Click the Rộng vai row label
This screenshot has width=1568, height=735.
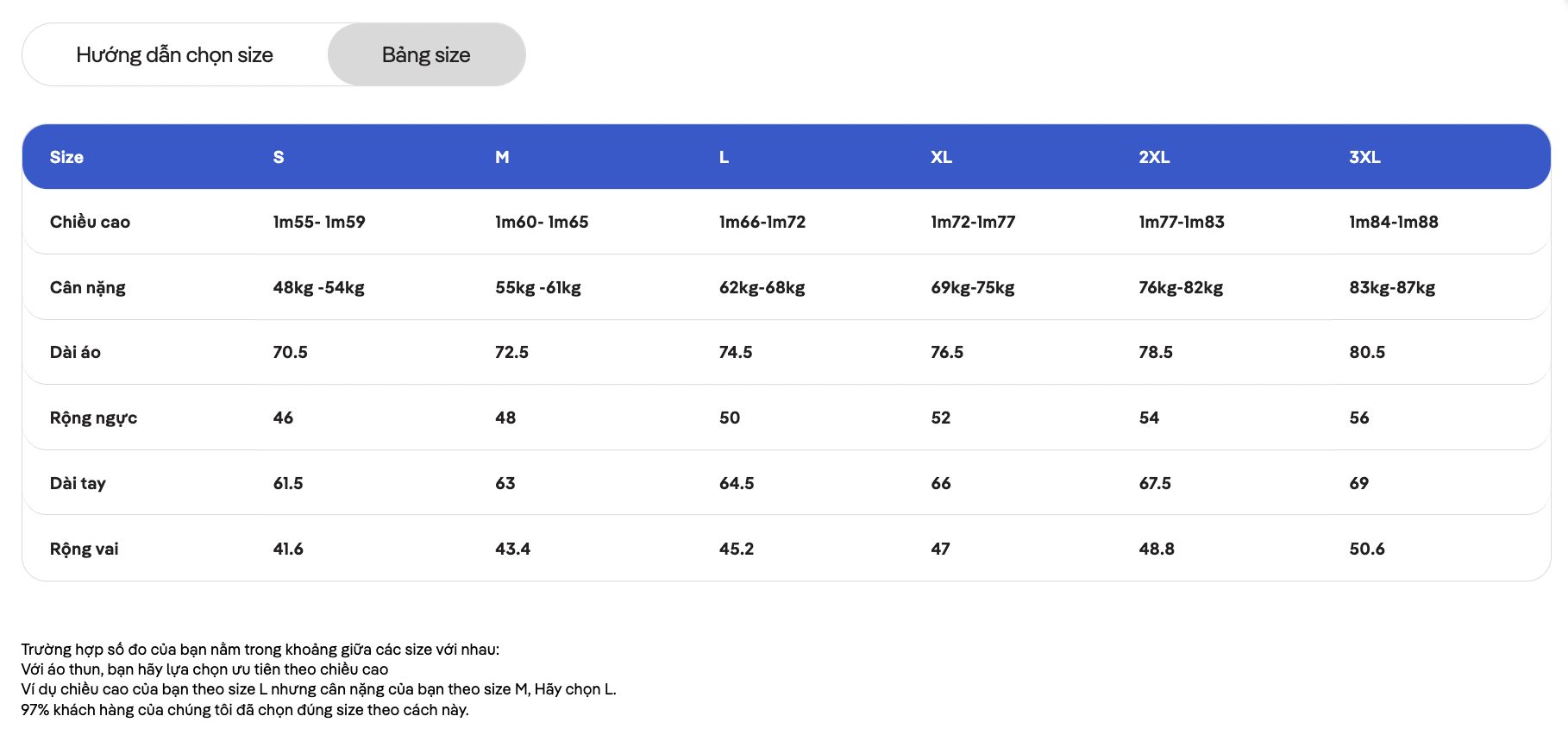coord(85,549)
